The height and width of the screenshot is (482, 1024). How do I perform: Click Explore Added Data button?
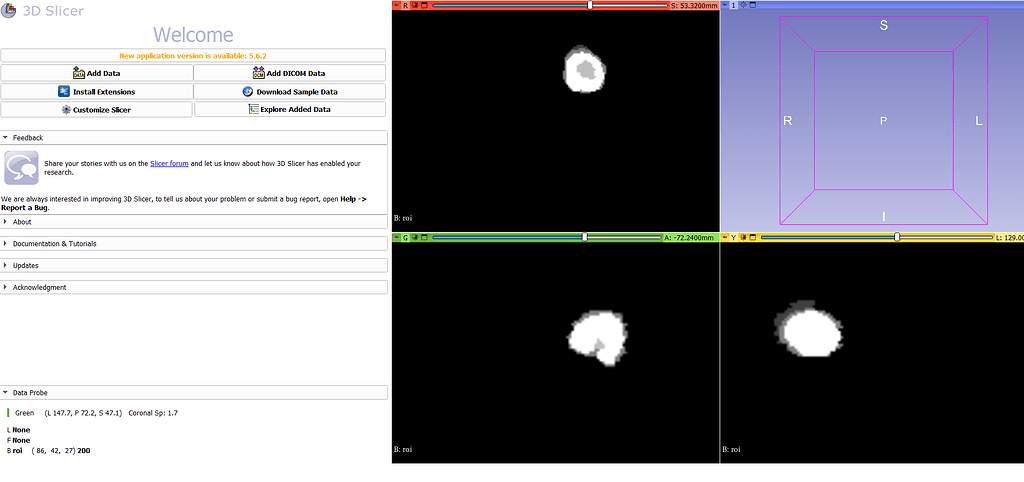click(x=289, y=110)
